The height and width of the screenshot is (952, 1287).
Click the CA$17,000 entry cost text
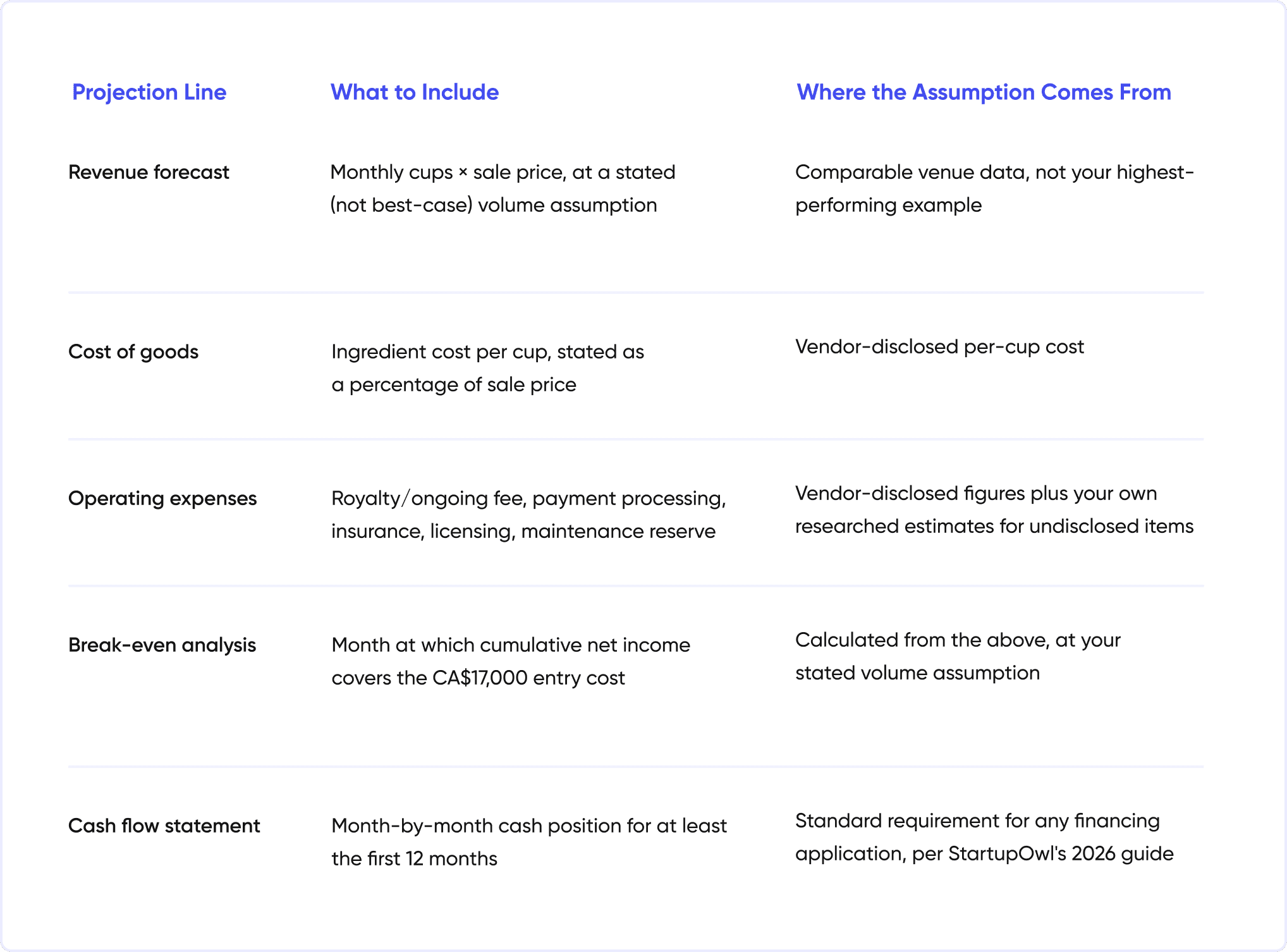pyautogui.click(x=528, y=678)
